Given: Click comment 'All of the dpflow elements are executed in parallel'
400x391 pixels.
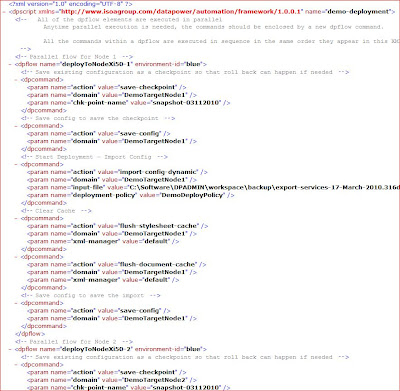Looking at the screenshot, I should click(x=129, y=19).
